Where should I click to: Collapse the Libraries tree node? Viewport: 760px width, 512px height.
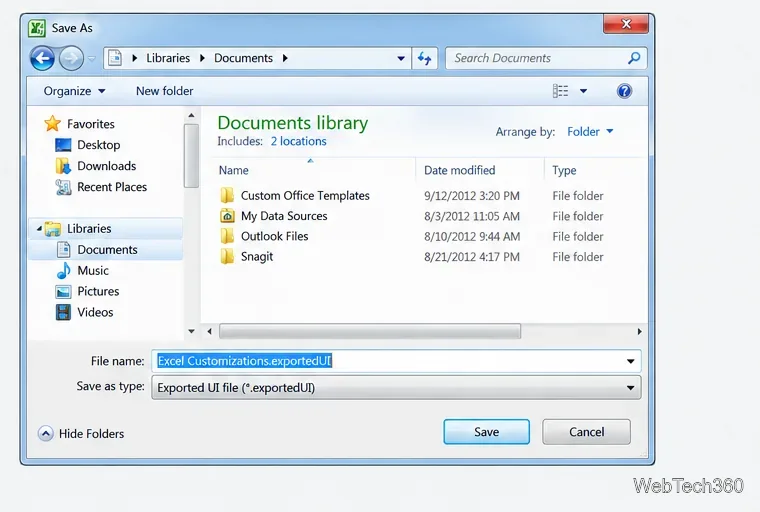tap(39, 228)
